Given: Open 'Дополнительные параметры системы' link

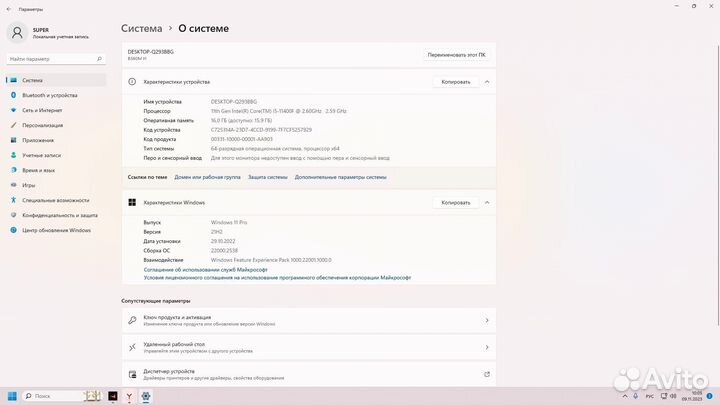Looking at the screenshot, I should pyautogui.click(x=340, y=177).
